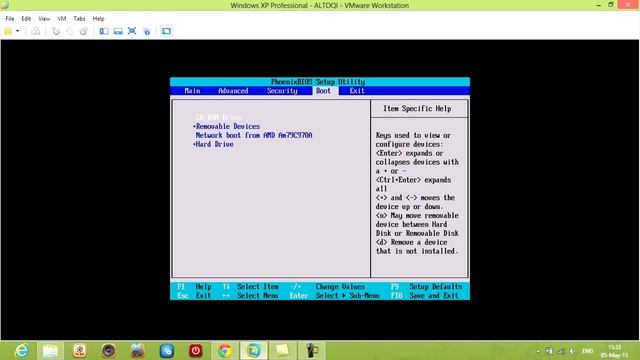Open the Edit menu
Viewport: 640px width, 360px height.
tap(26, 19)
